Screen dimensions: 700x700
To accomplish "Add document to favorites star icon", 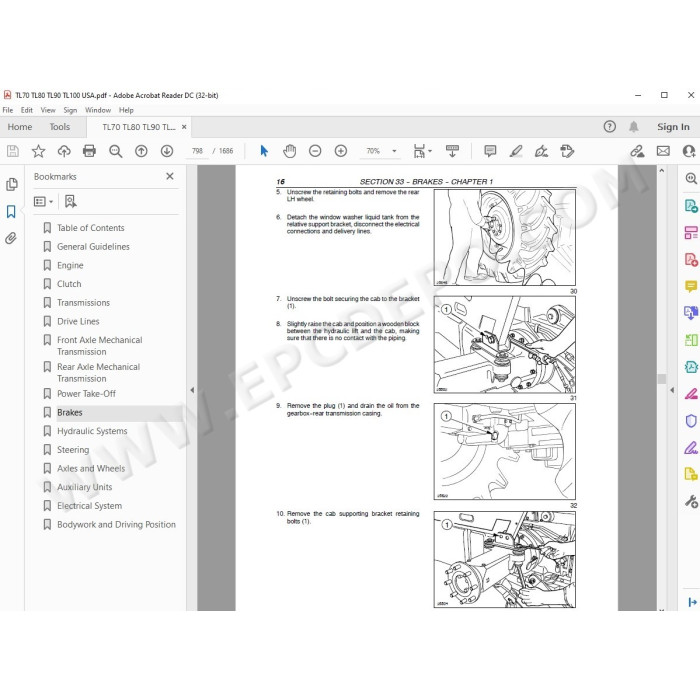I will tap(38, 151).
